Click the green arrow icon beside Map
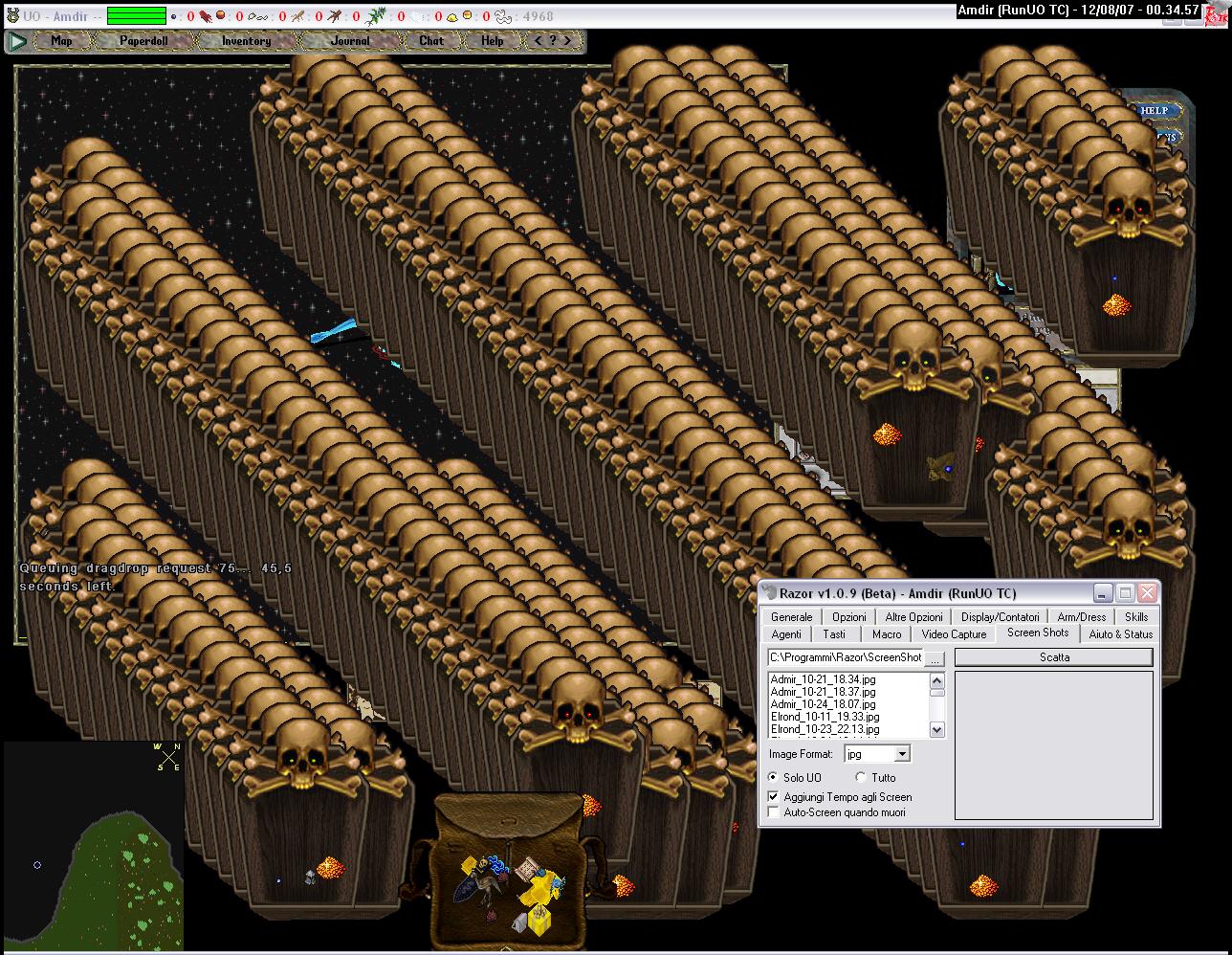Screen dimensions: 1232x955 (16, 41)
